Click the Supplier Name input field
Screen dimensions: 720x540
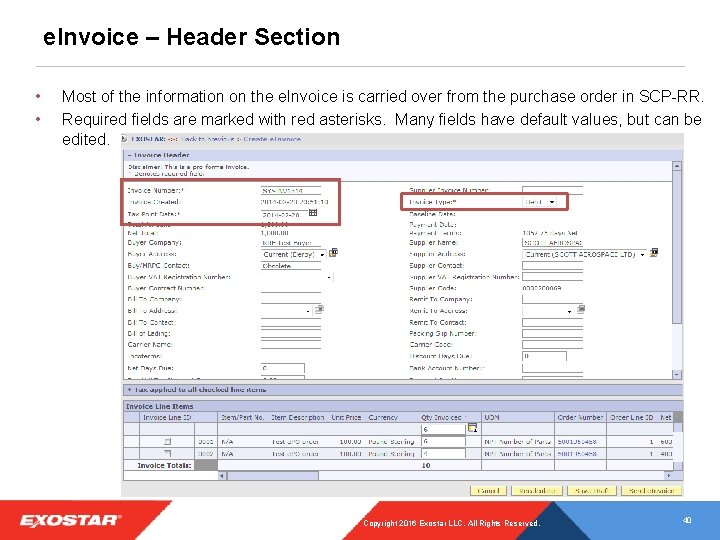pyautogui.click(x=552, y=242)
